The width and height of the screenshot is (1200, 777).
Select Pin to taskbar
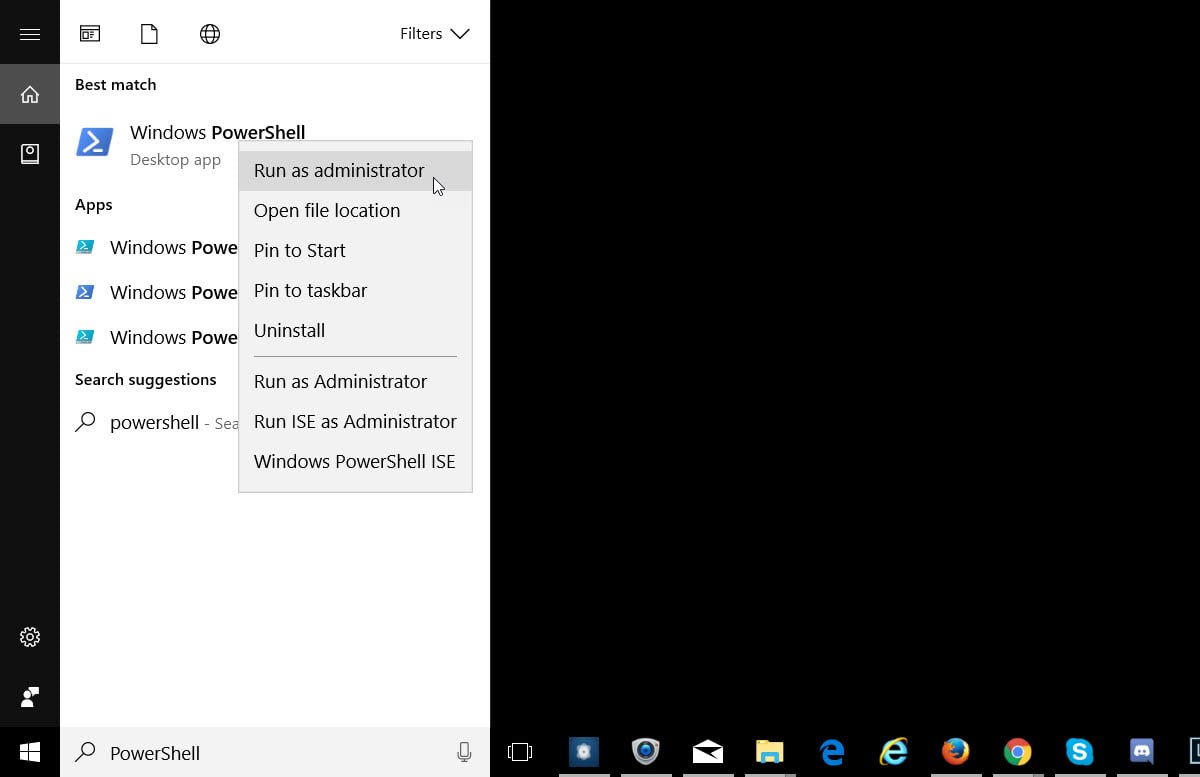click(355, 290)
